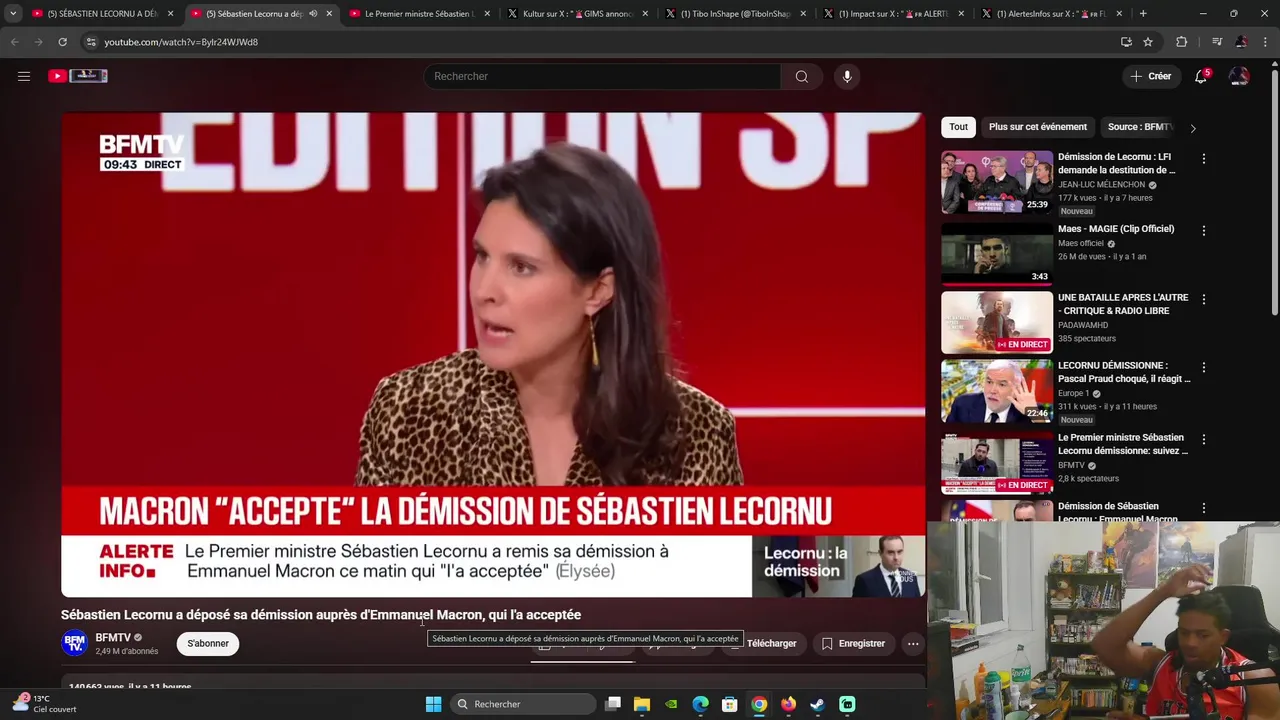Open the Maes MAGIE 3:43 thumbnail

pos(997,254)
